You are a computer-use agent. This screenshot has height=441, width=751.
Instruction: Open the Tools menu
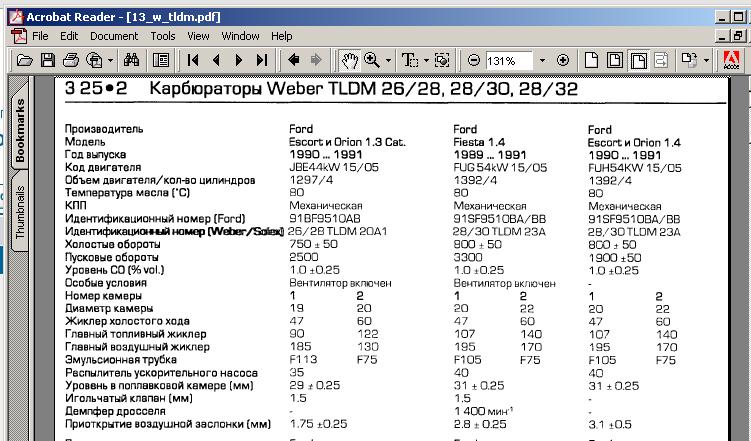pos(163,36)
